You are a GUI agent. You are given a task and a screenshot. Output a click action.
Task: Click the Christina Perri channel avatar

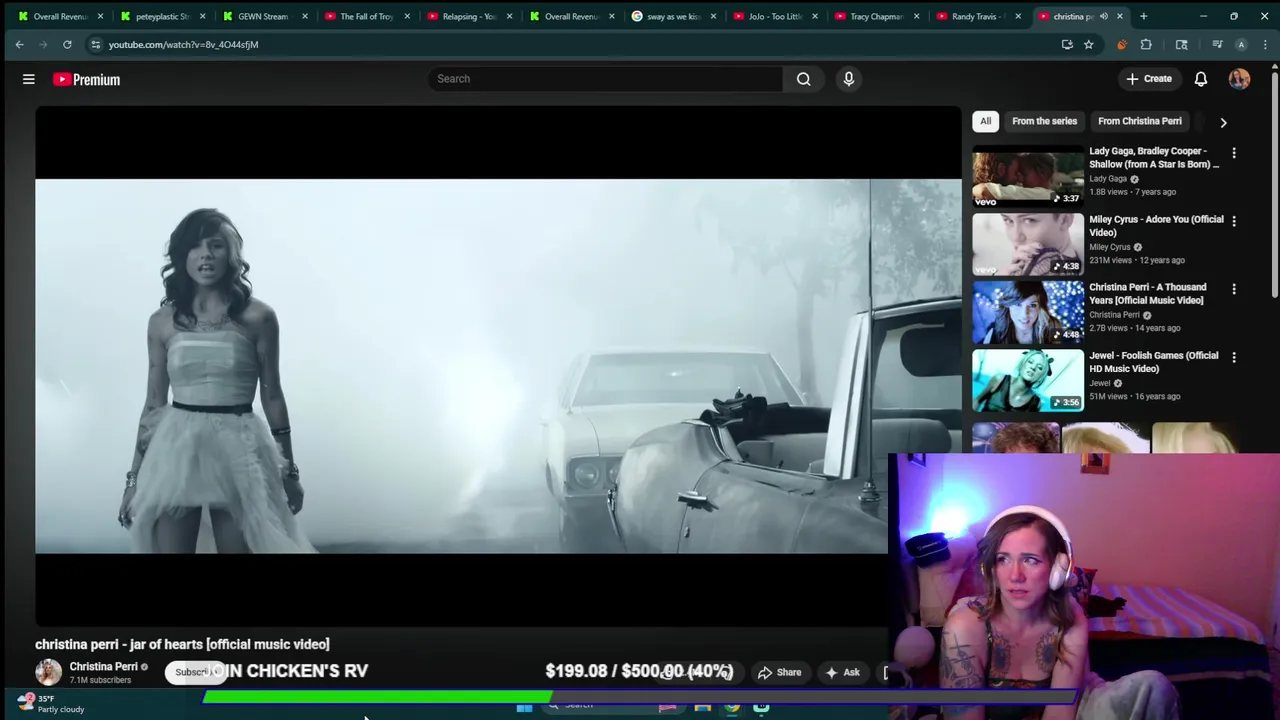48,672
